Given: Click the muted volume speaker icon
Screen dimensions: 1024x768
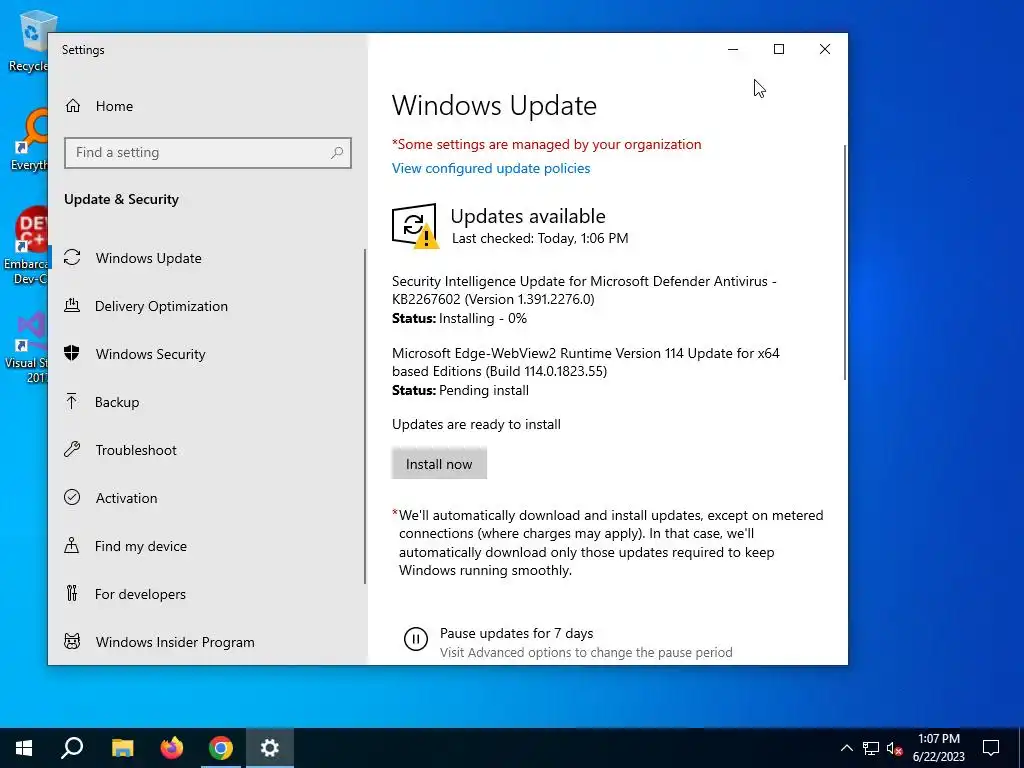Looking at the screenshot, I should click(x=895, y=748).
